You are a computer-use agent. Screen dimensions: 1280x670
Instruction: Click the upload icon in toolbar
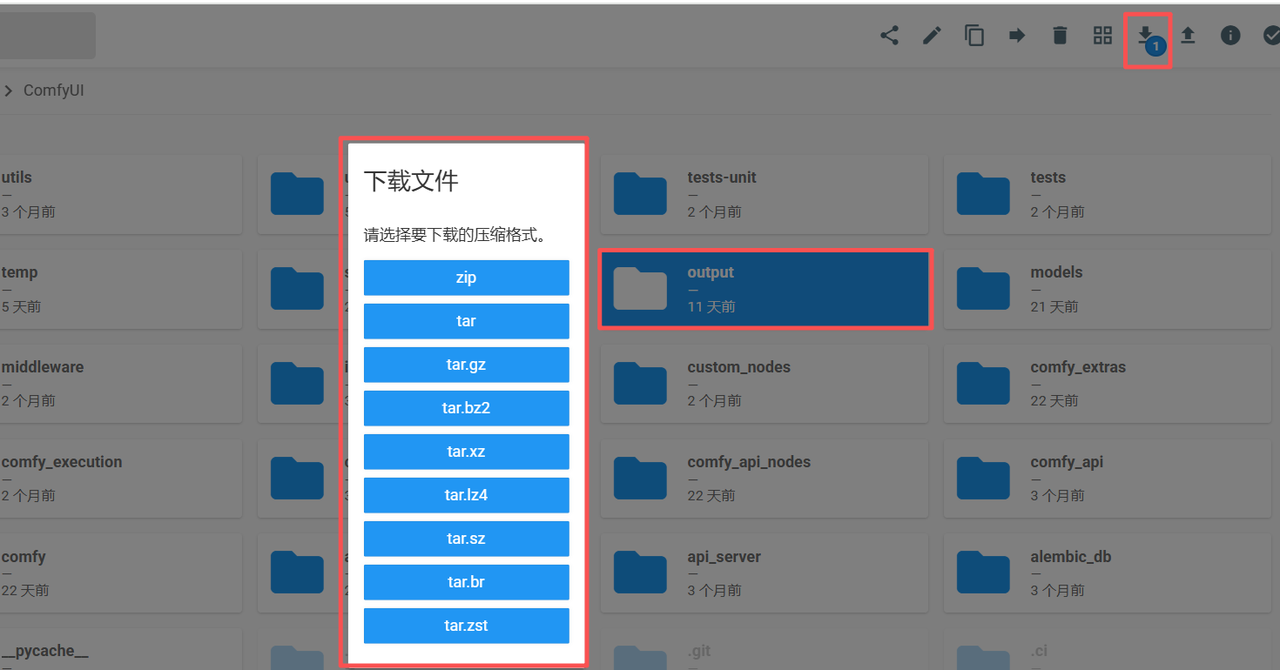point(1188,36)
